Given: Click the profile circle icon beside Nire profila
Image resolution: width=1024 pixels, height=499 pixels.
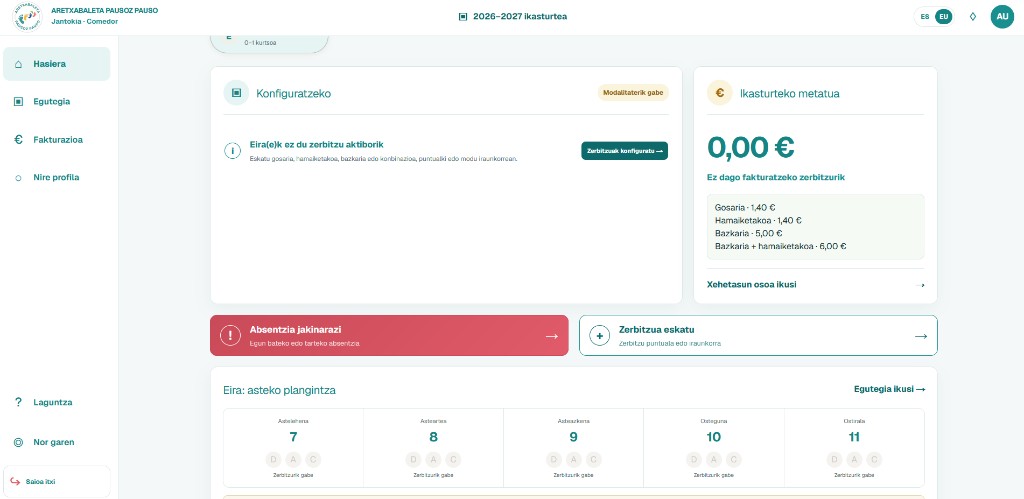Looking at the screenshot, I should click(x=18, y=178).
